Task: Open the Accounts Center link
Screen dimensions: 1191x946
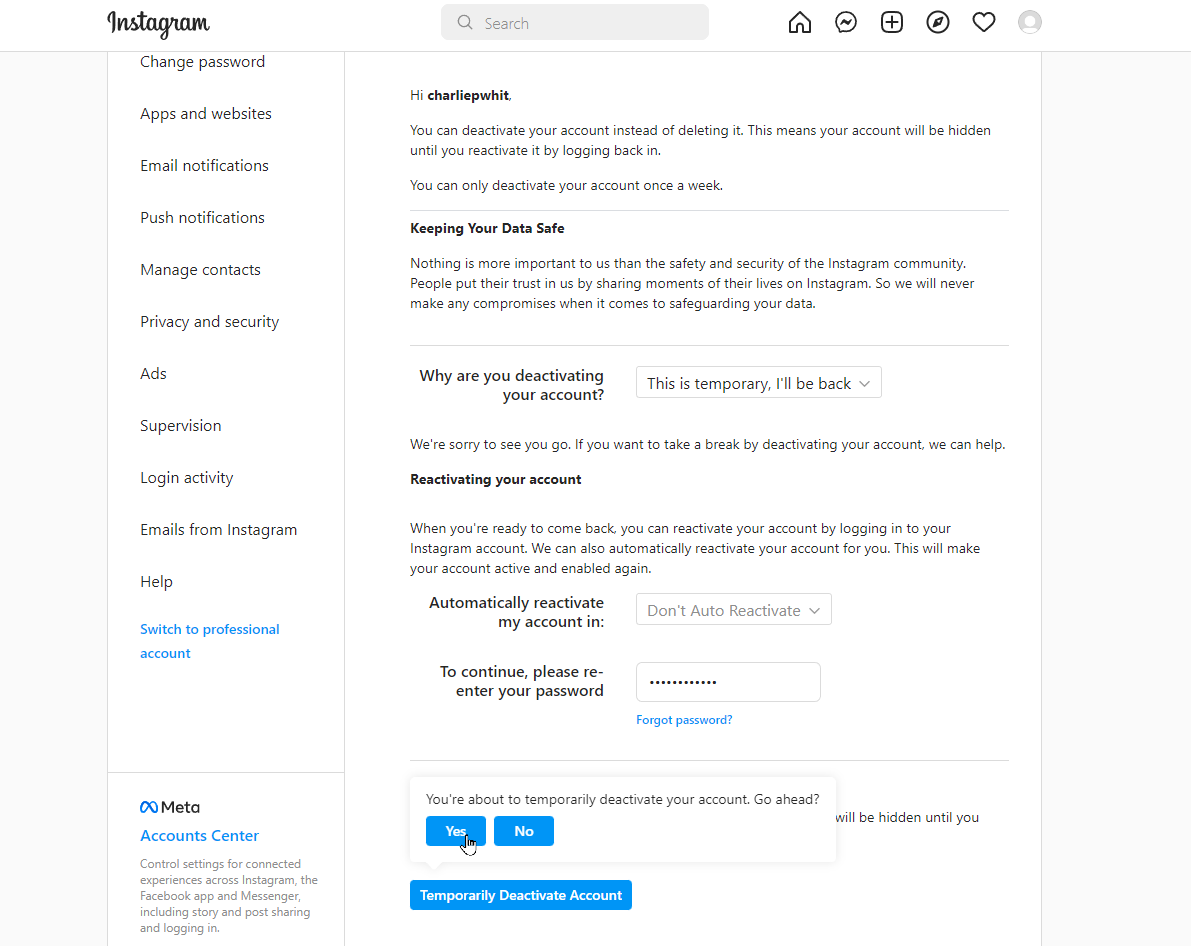Action: point(199,836)
